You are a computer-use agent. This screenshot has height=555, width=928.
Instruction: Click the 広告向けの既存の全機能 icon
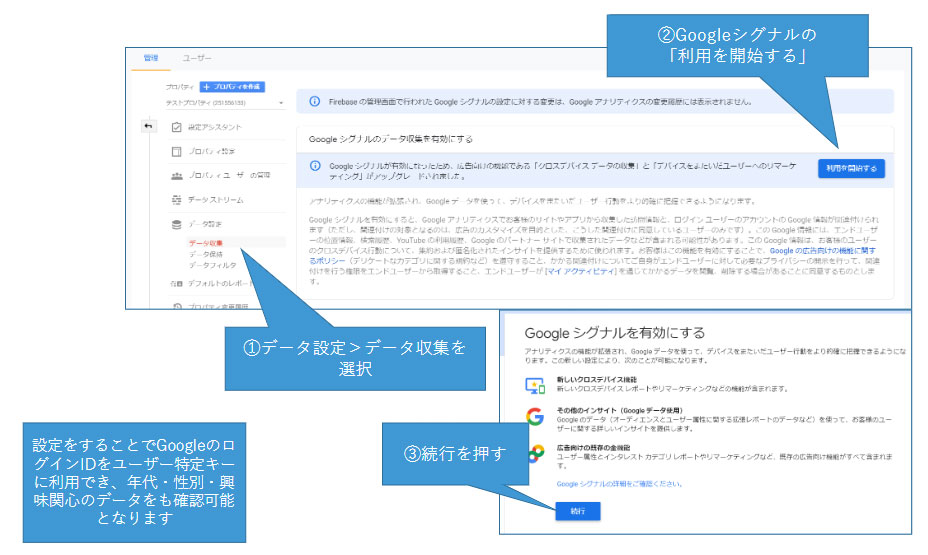point(536,453)
